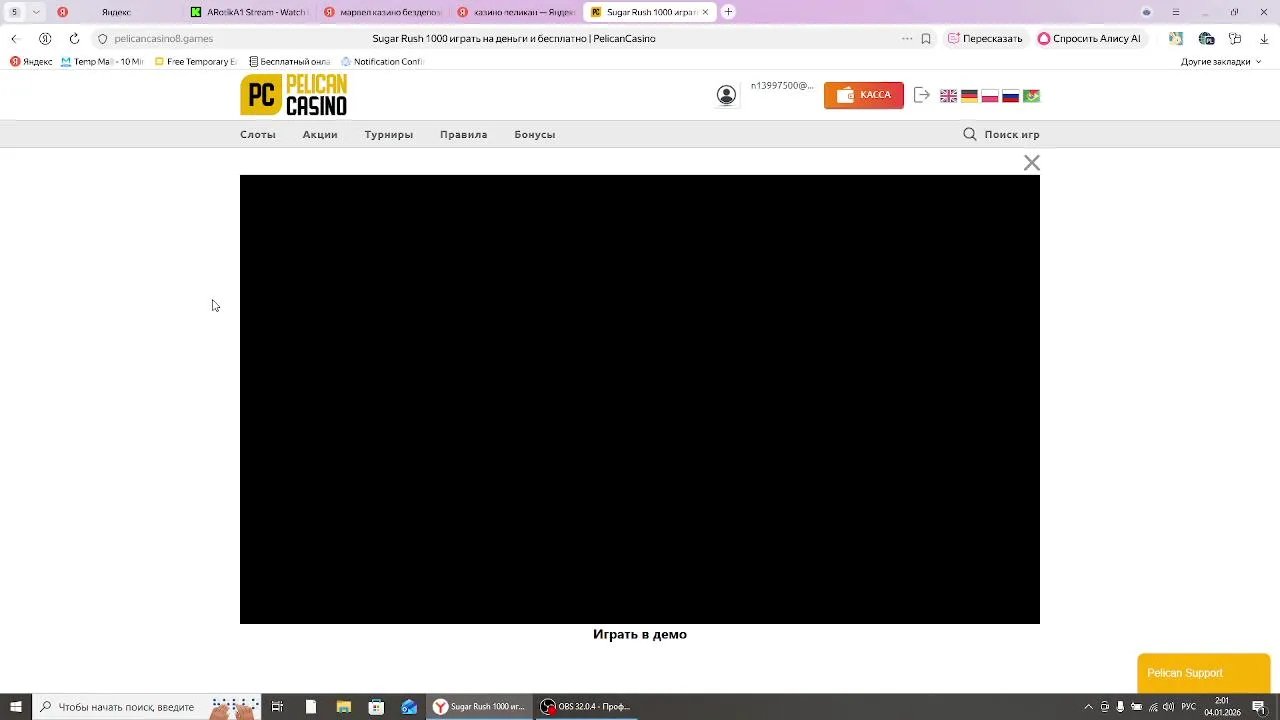
Task: Open the three-dots page menu in the address bar
Action: point(907,38)
